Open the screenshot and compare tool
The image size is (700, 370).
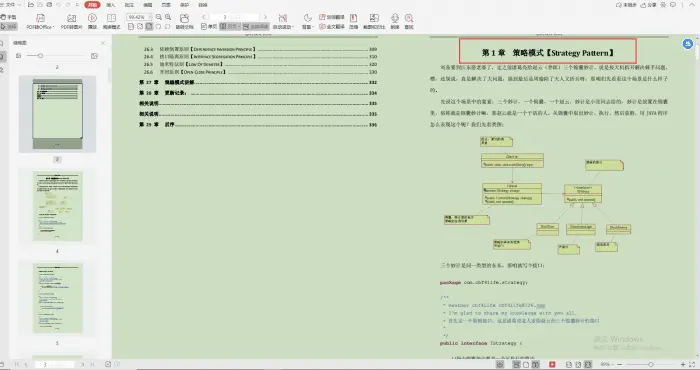(x=374, y=21)
